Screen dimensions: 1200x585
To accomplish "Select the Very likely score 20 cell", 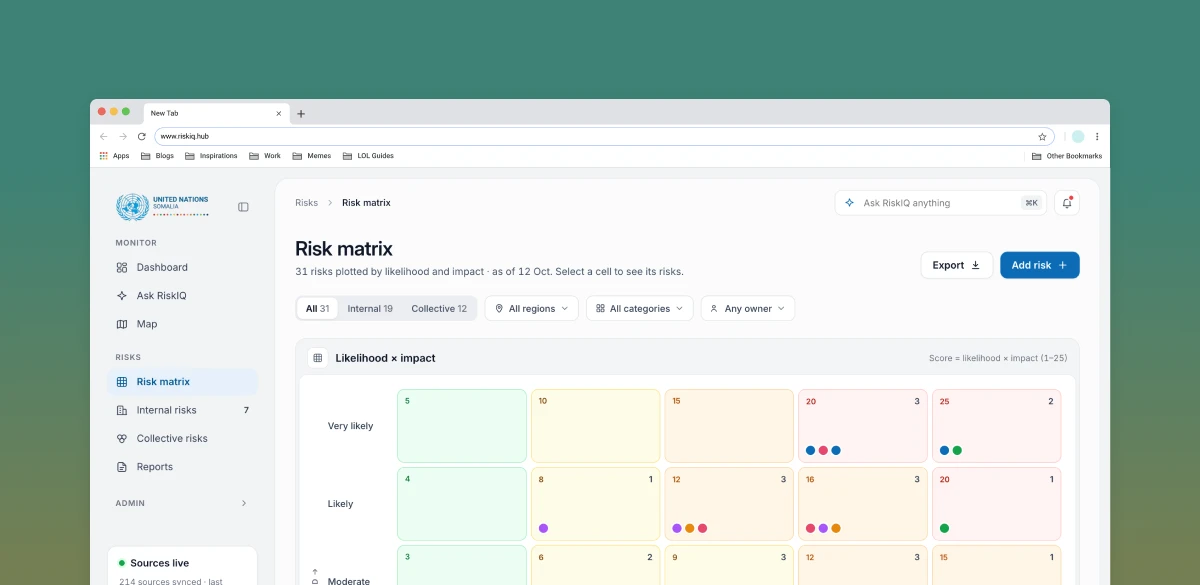I will [863, 426].
